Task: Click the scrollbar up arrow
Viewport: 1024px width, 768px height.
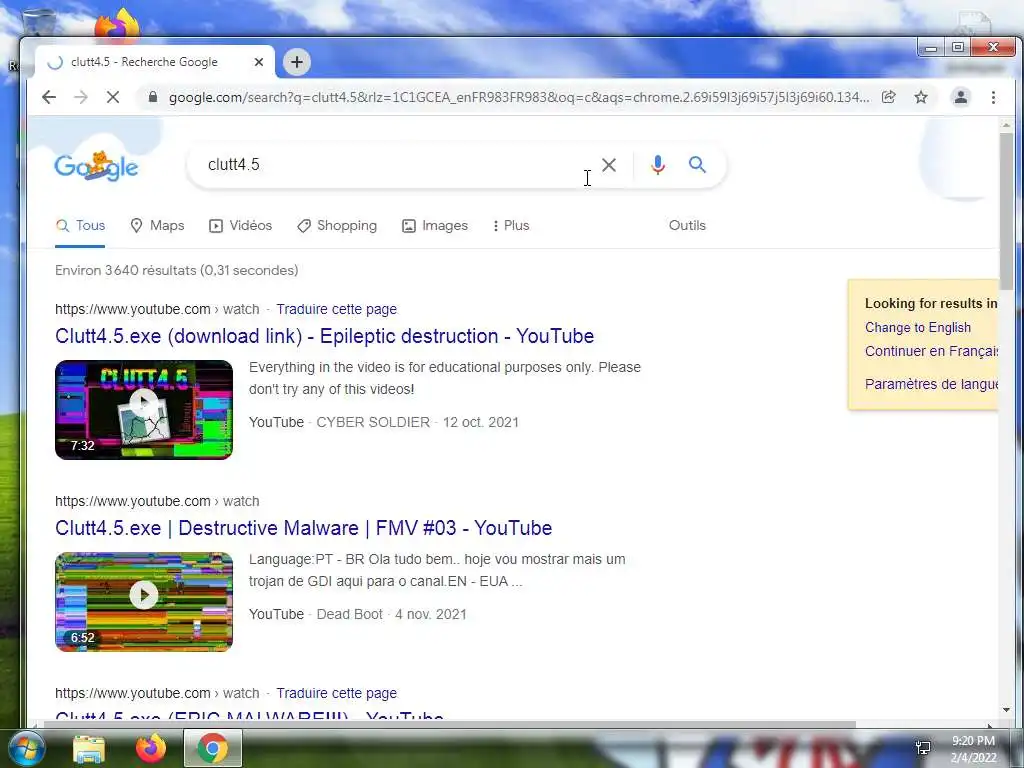Action: click(x=1006, y=124)
